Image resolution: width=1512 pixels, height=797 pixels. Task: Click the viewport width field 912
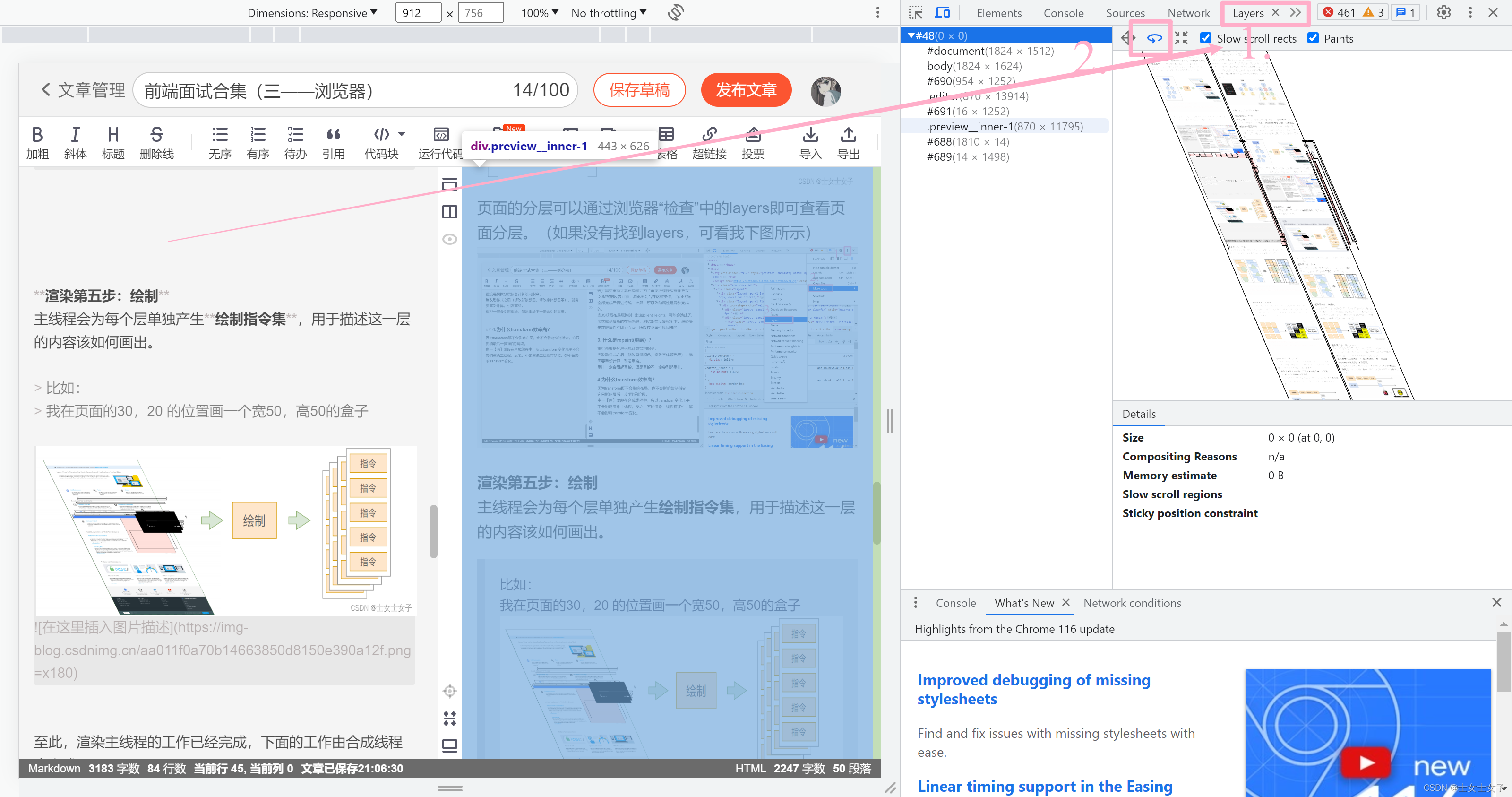(418, 13)
